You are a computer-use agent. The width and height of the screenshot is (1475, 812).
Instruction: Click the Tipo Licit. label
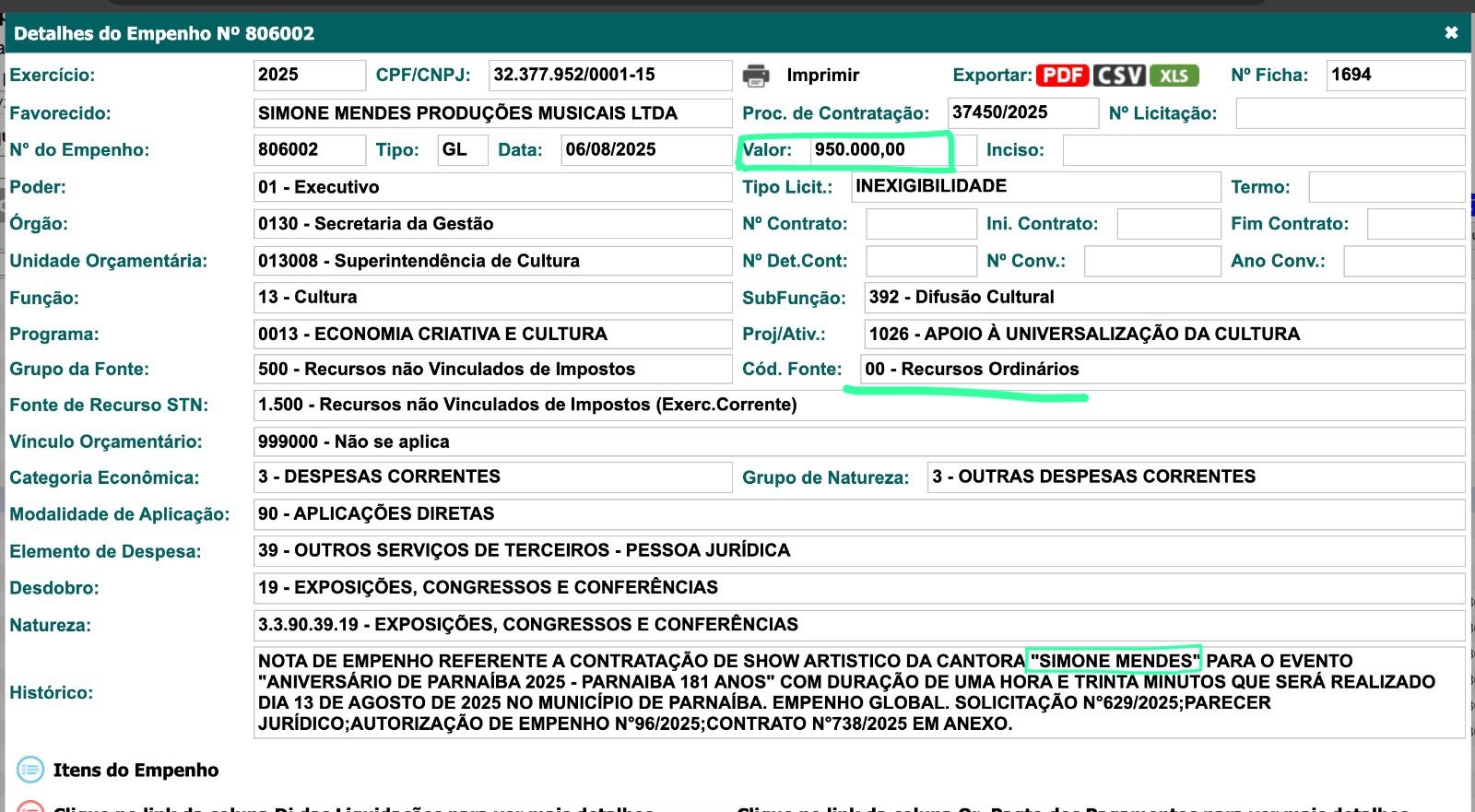click(787, 187)
